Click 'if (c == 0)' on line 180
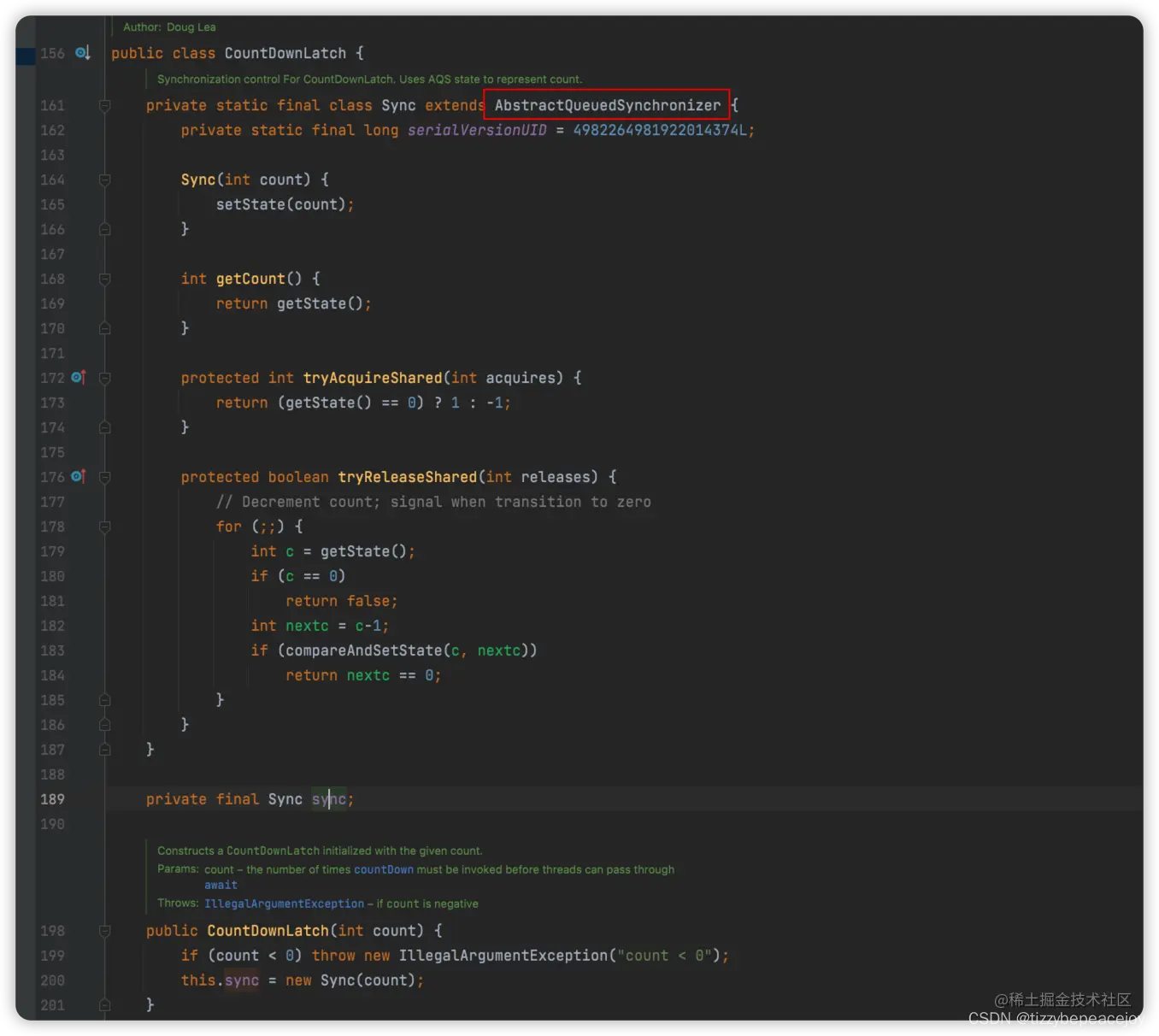1159x1036 pixels. click(298, 576)
